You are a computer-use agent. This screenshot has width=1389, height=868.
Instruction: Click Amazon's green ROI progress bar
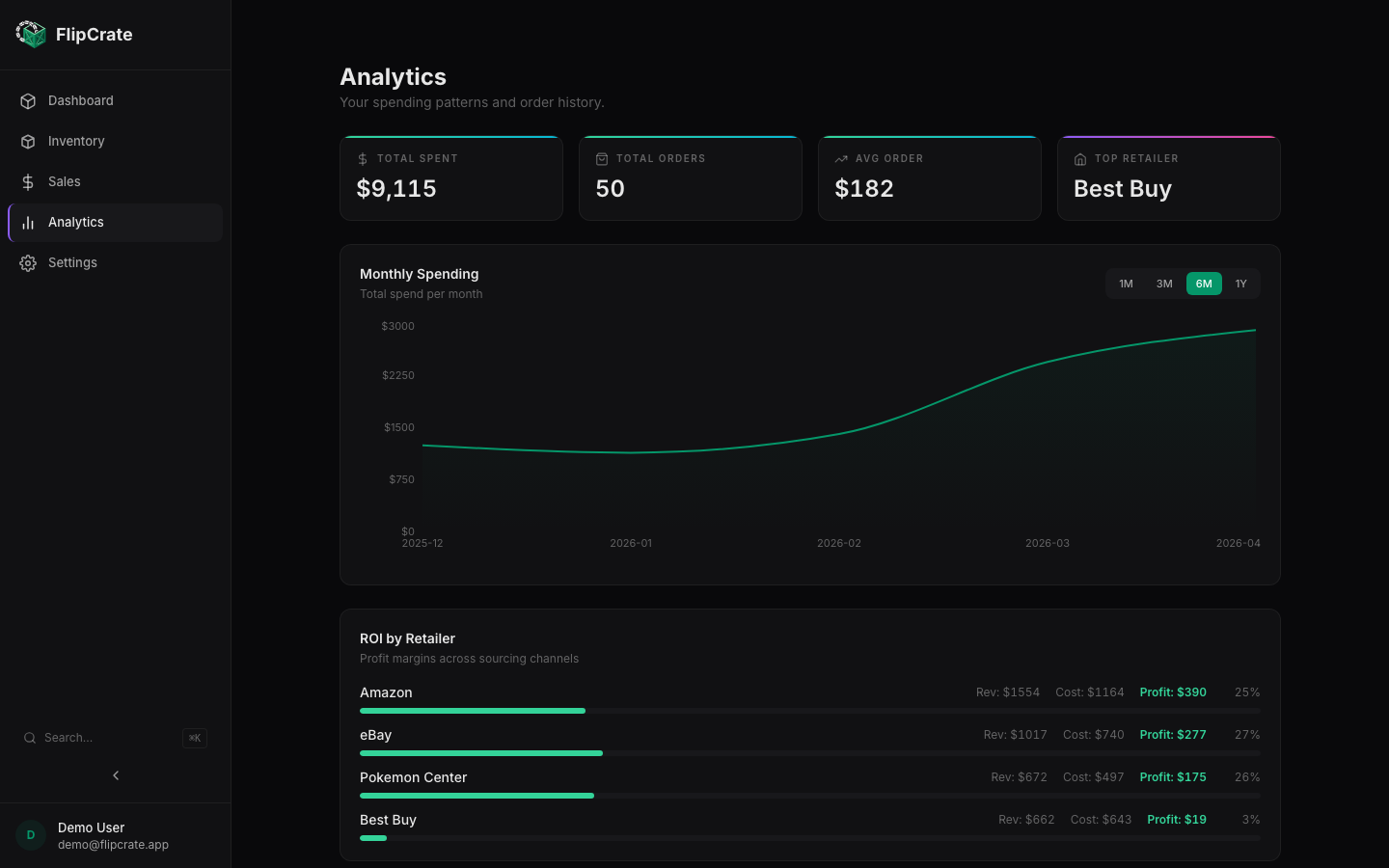[x=473, y=711]
